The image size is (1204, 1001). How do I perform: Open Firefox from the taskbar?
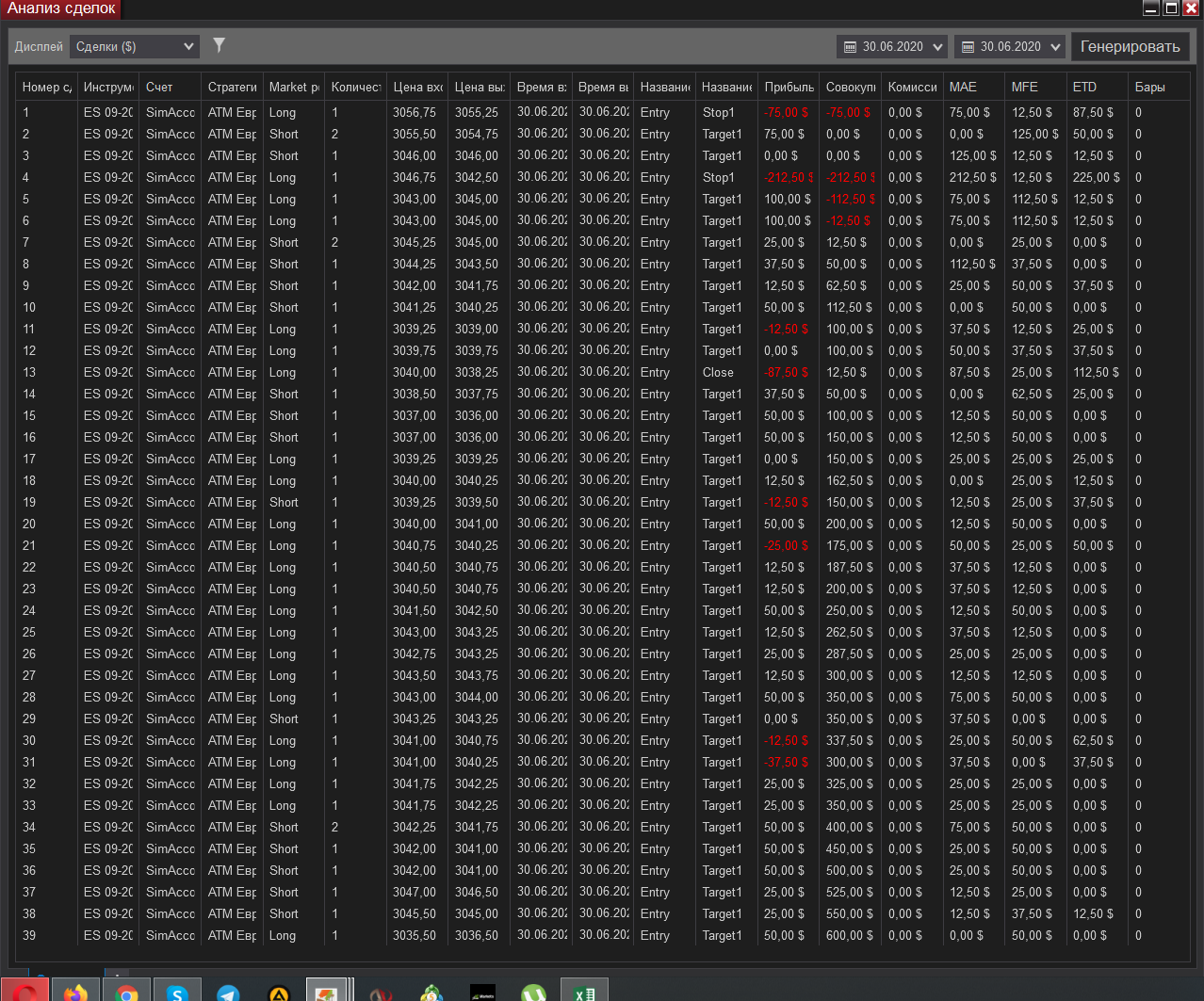coord(75,992)
